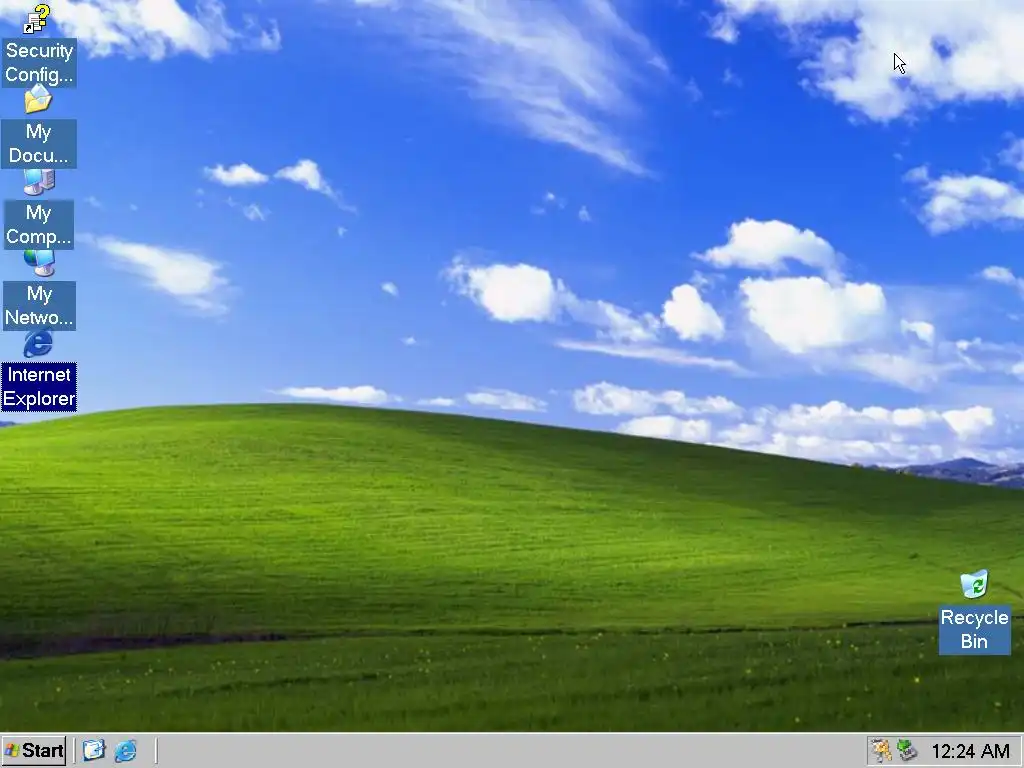
Task: Launch Internet Explorer from the quick launch bar
Action: pyautogui.click(x=125, y=750)
